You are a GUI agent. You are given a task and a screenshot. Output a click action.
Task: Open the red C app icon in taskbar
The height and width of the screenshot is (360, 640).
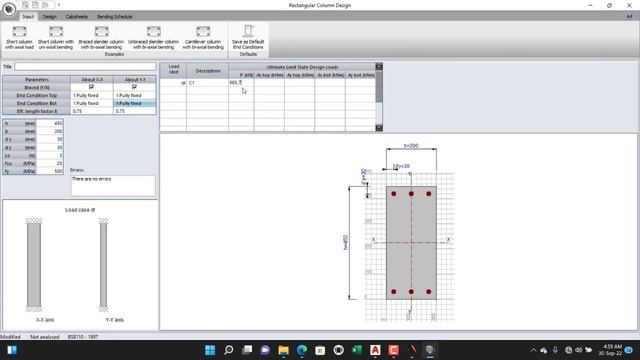[394, 350]
